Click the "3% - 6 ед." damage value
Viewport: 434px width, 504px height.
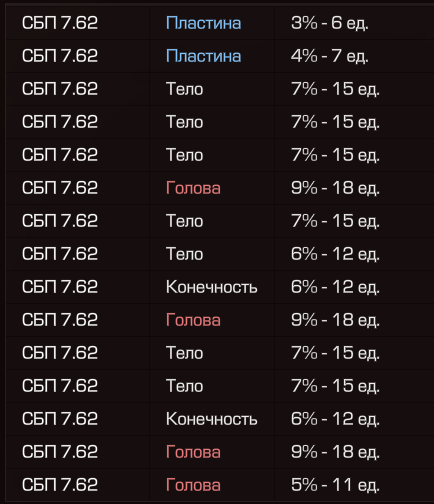click(x=329, y=23)
